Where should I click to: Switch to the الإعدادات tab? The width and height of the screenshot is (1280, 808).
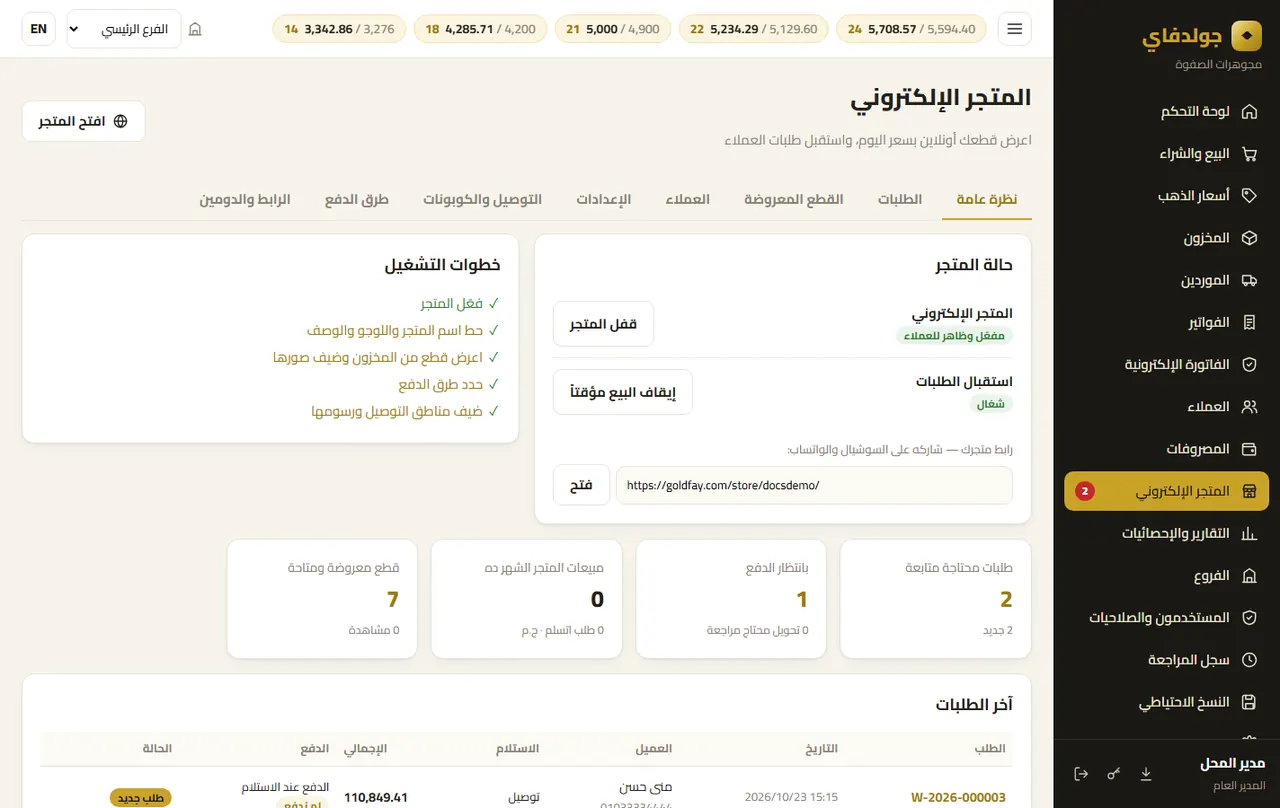(604, 199)
